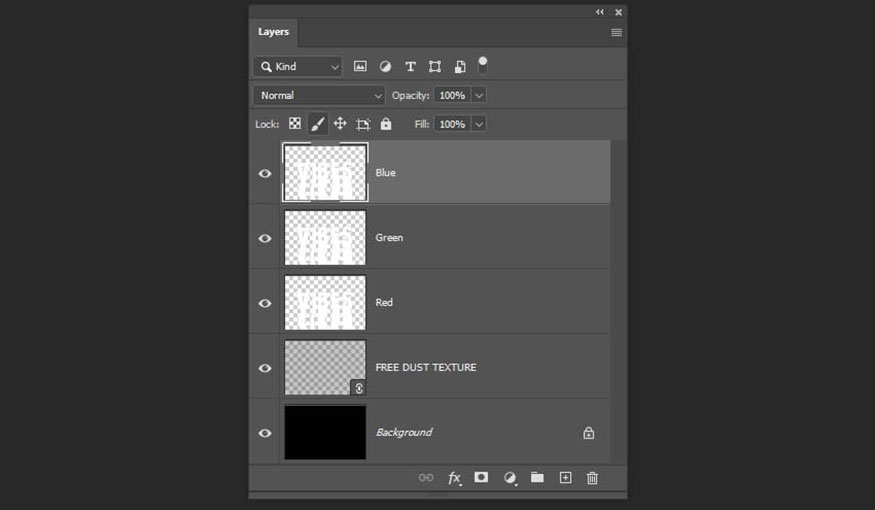Close the Layers panel
The image size is (875, 510).
618,12
